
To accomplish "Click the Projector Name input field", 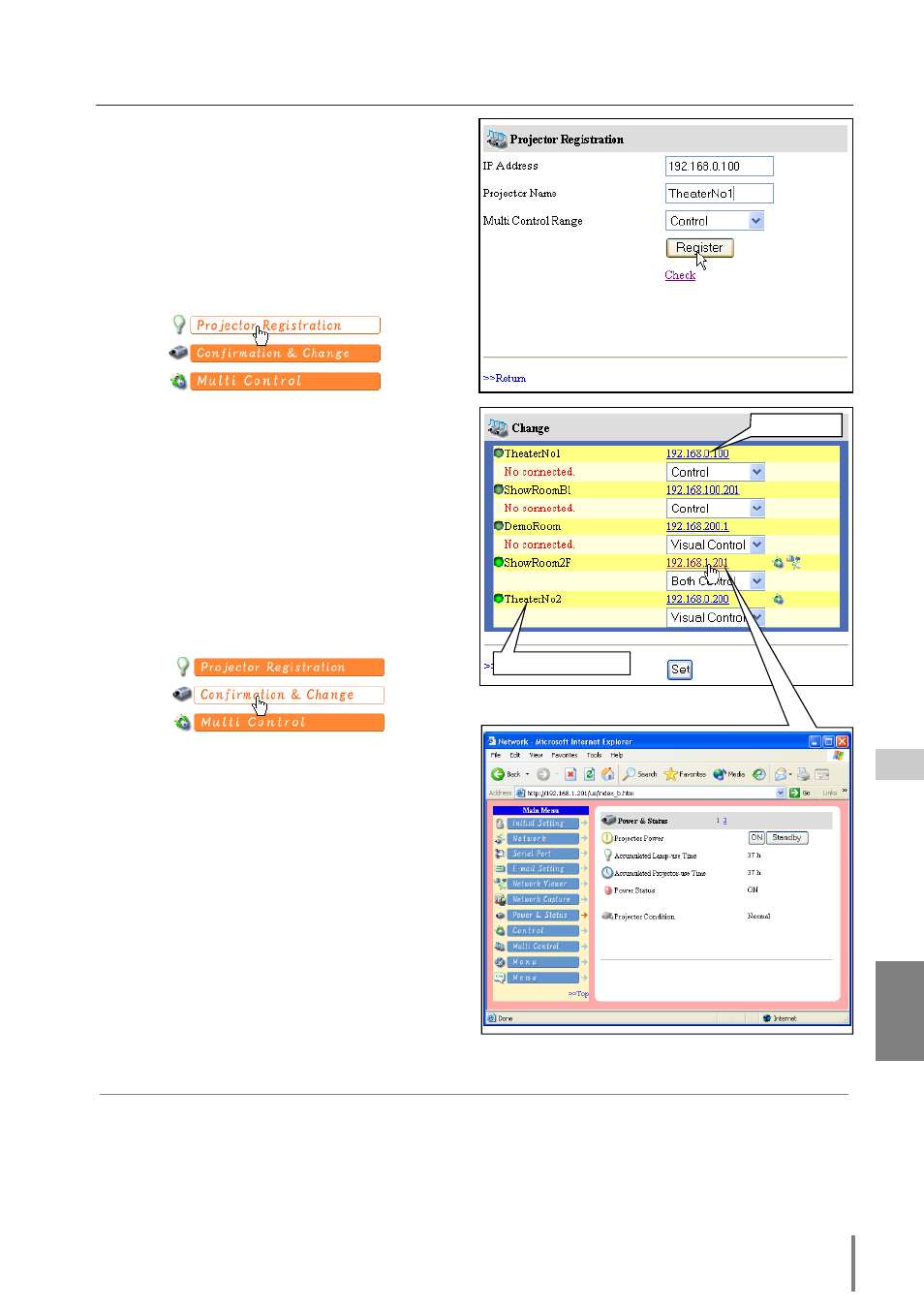I will coord(720,194).
